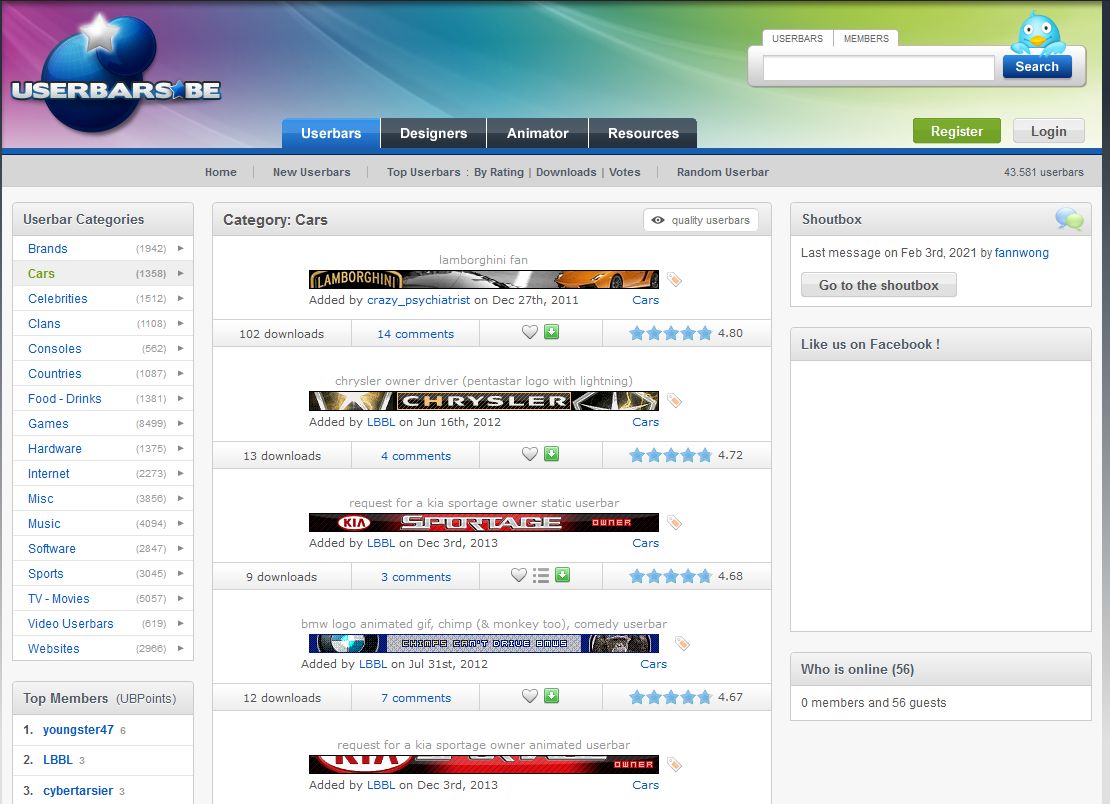Expand the Clans category arrow
The height and width of the screenshot is (804, 1110).
point(181,323)
